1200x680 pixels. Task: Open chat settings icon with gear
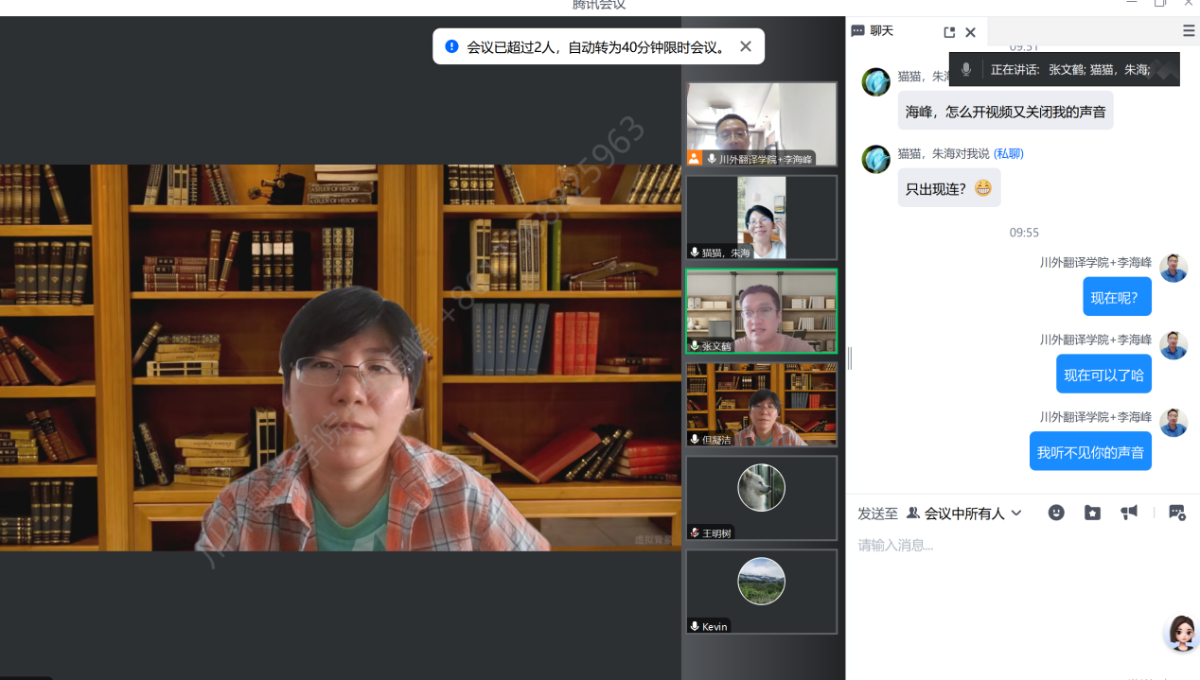(x=1176, y=512)
